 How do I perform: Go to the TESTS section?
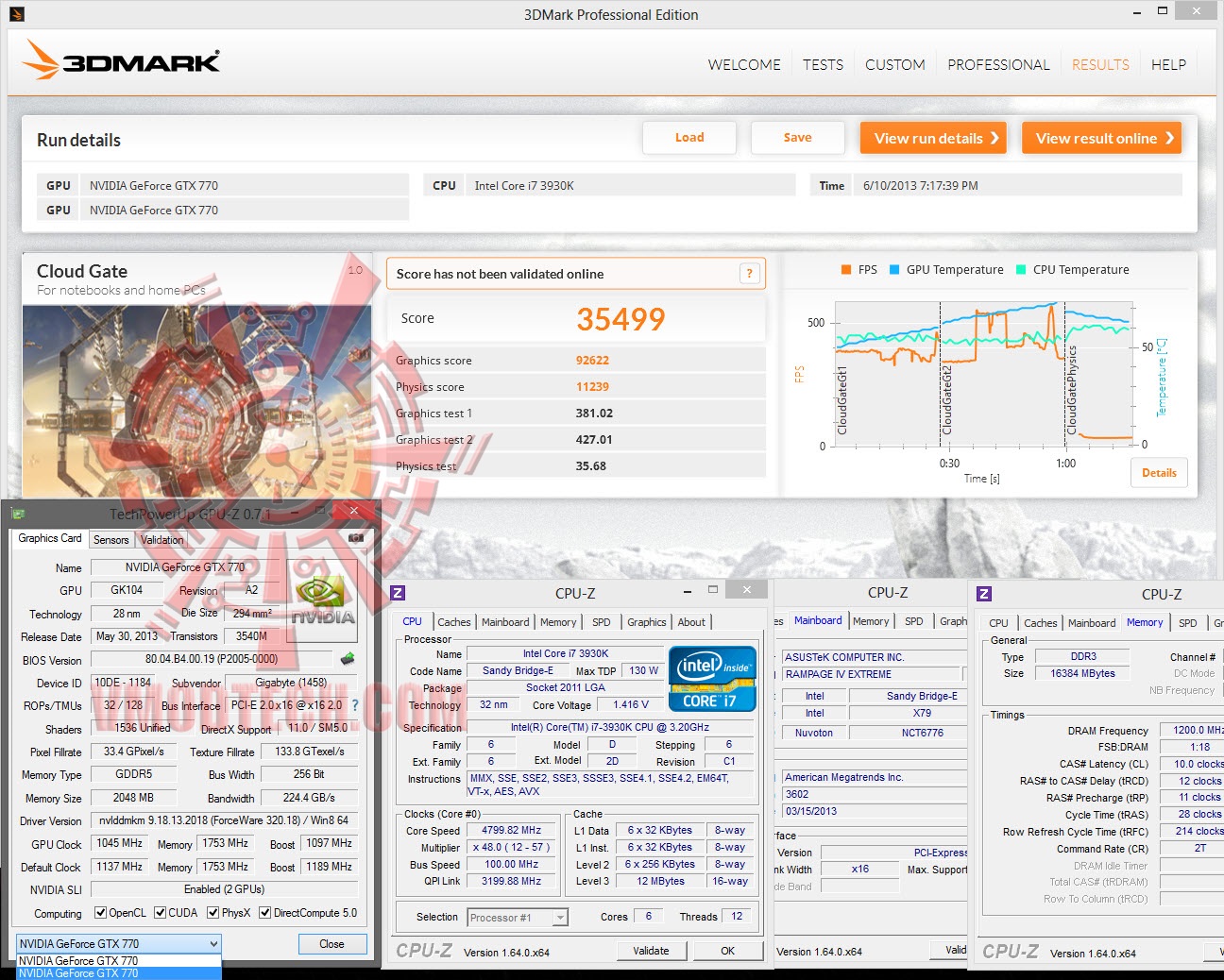824,64
